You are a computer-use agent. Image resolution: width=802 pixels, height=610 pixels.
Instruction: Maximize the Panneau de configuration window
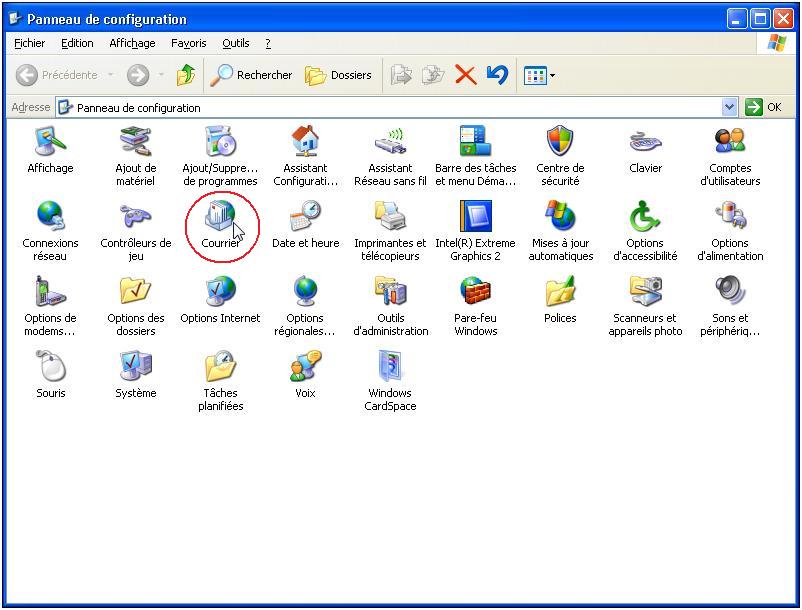click(760, 19)
